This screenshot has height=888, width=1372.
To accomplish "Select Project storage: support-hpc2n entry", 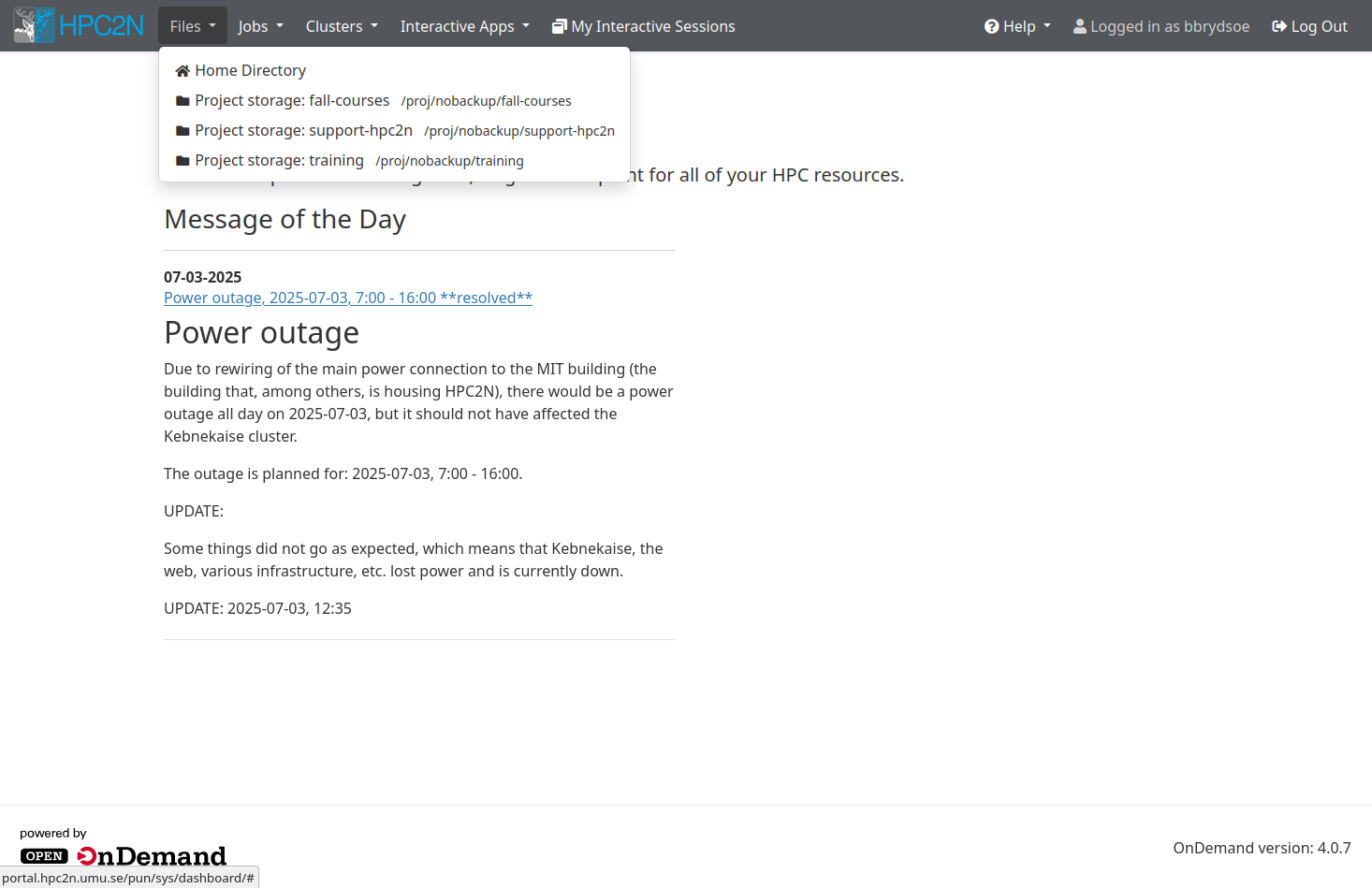I will [394, 130].
